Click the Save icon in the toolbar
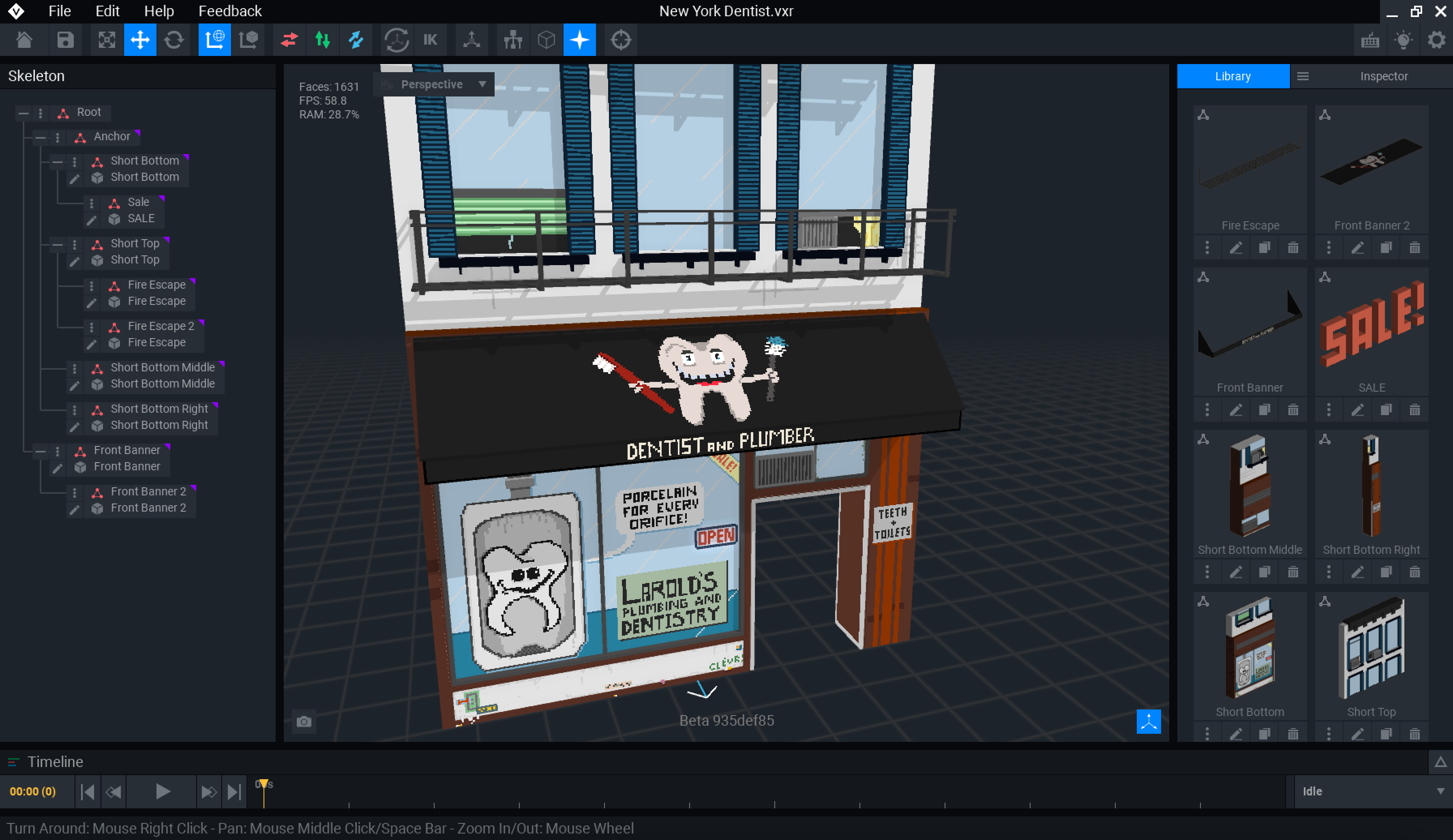The image size is (1453, 840). click(66, 40)
